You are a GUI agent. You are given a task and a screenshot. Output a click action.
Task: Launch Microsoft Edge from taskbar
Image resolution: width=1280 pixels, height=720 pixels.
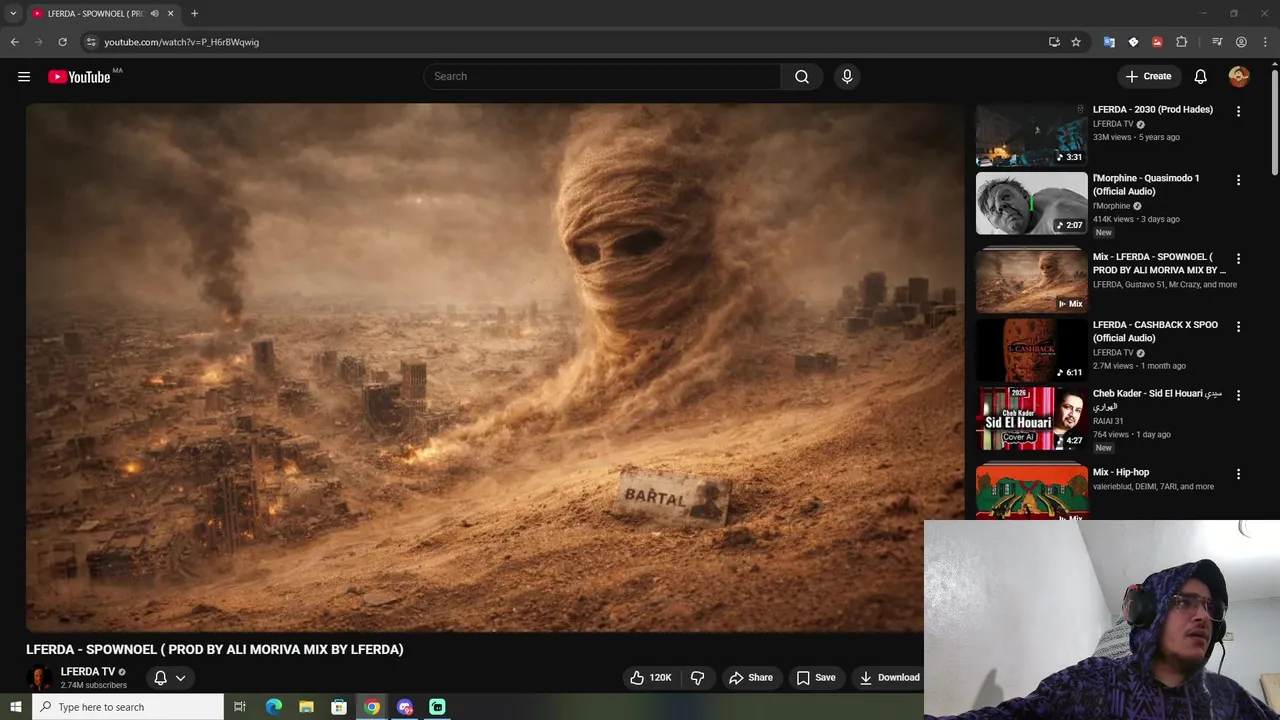pos(274,707)
